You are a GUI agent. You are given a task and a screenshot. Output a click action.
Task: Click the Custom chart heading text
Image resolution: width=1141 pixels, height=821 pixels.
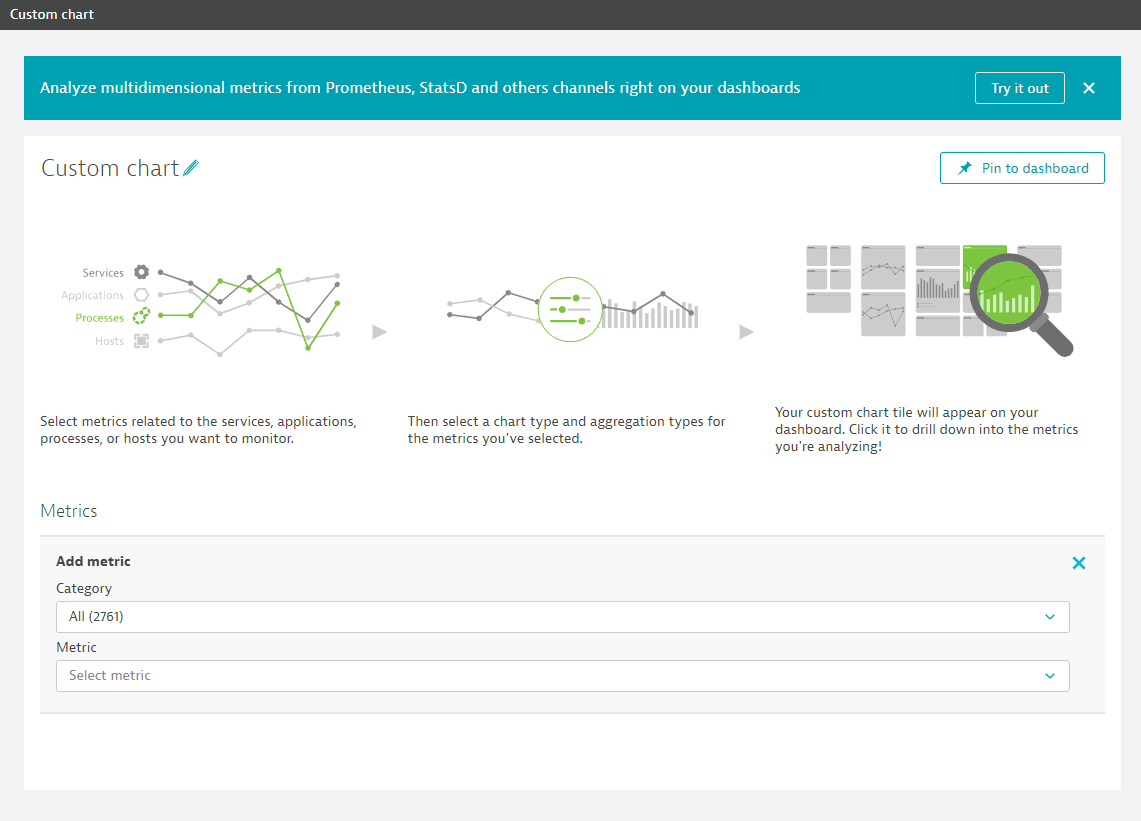click(110, 168)
